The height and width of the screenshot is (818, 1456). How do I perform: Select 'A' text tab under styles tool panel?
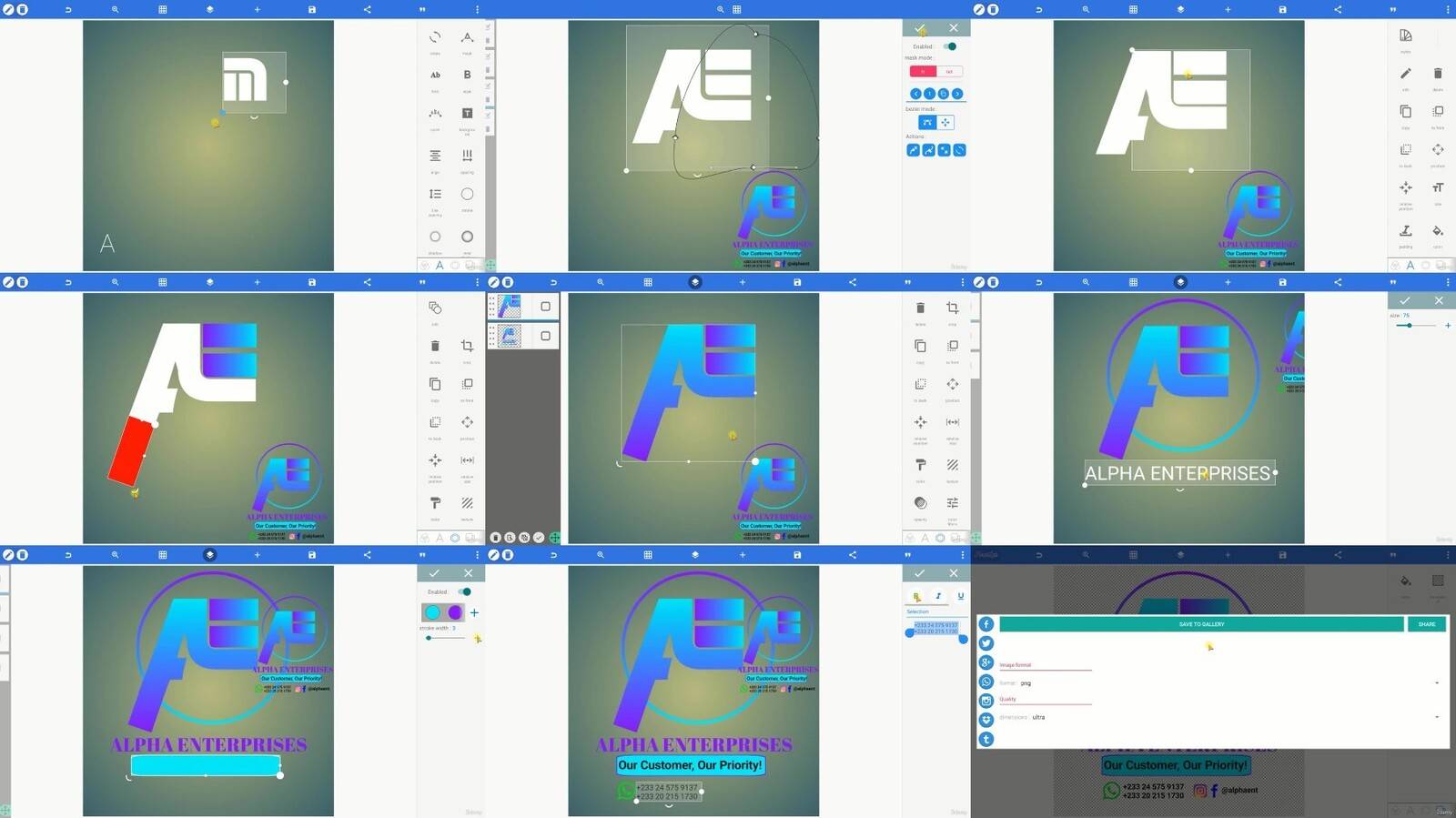1410,266
